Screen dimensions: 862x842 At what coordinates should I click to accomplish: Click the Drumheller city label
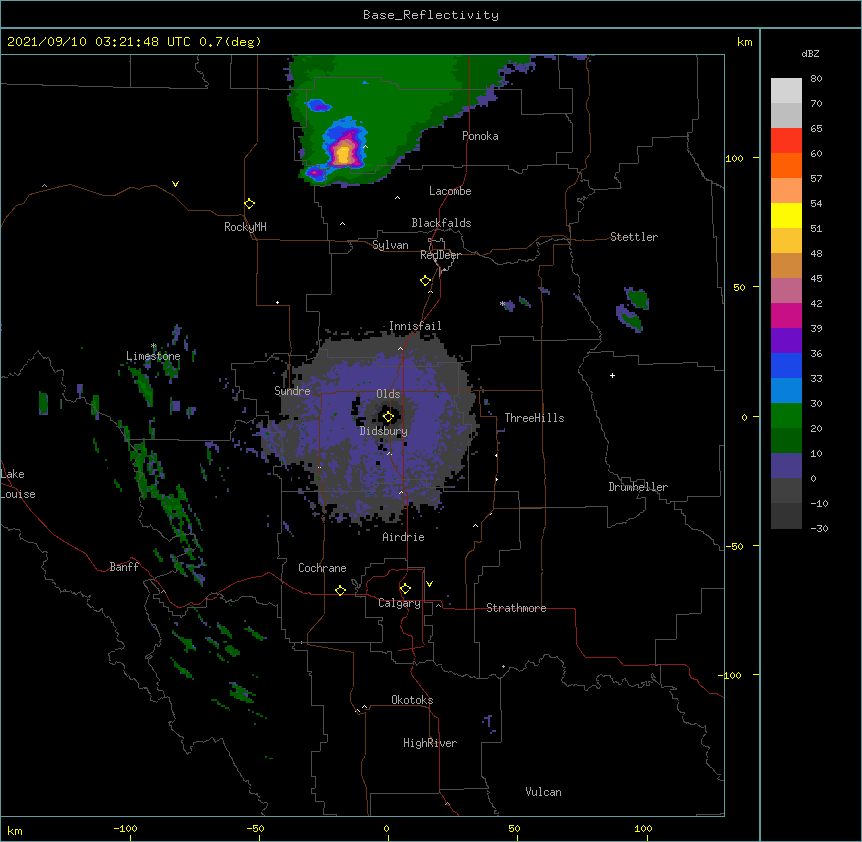[x=638, y=487]
